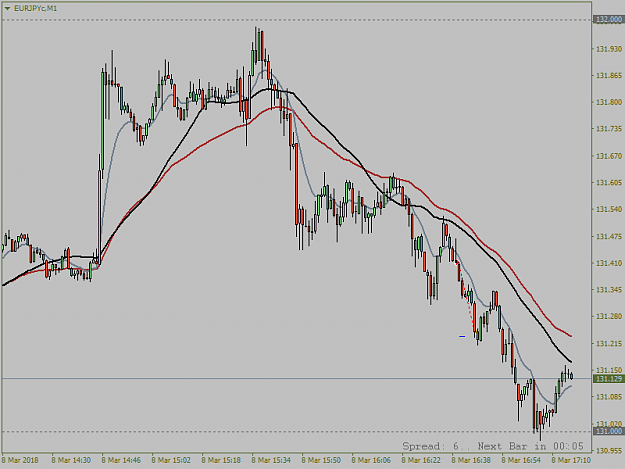The image size is (625, 469).
Task: Select the '8 Mar 15:50' time axis label
Action: point(321,460)
